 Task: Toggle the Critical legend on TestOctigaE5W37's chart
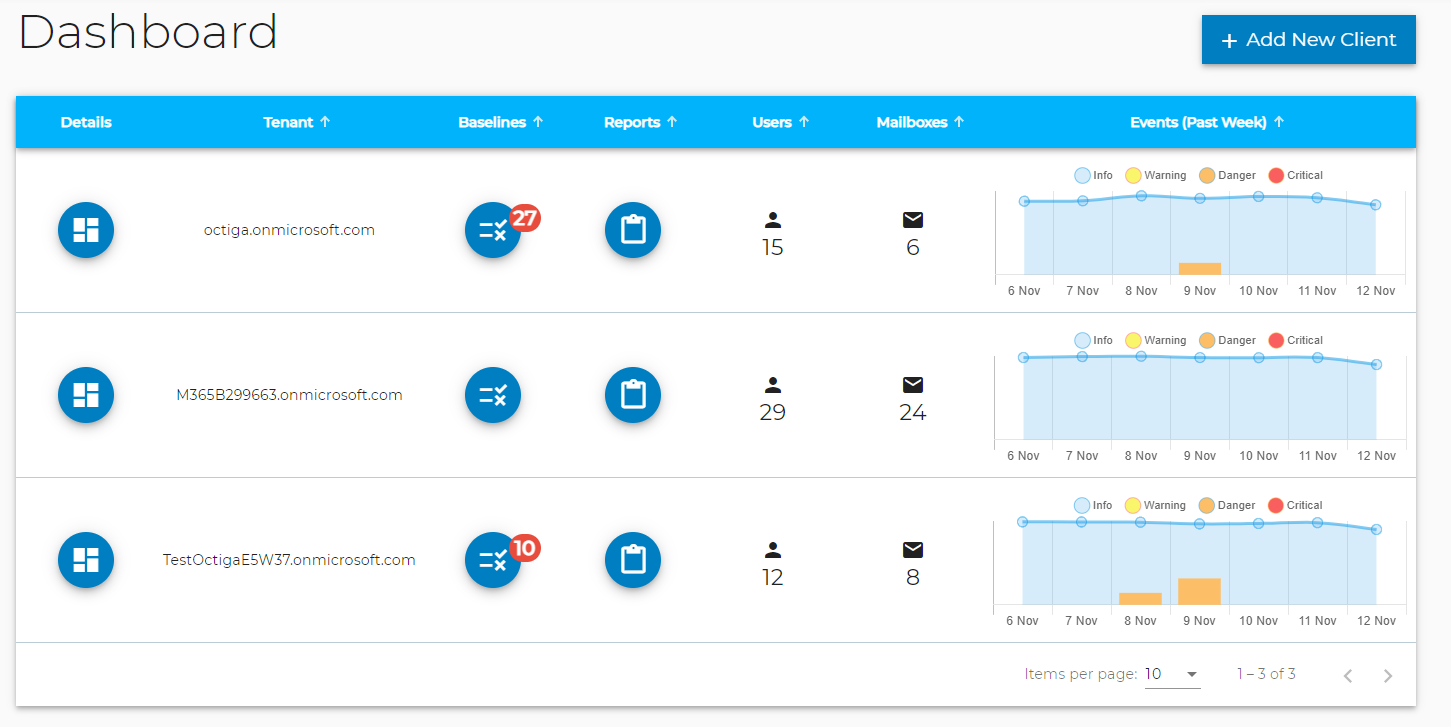click(x=1295, y=505)
